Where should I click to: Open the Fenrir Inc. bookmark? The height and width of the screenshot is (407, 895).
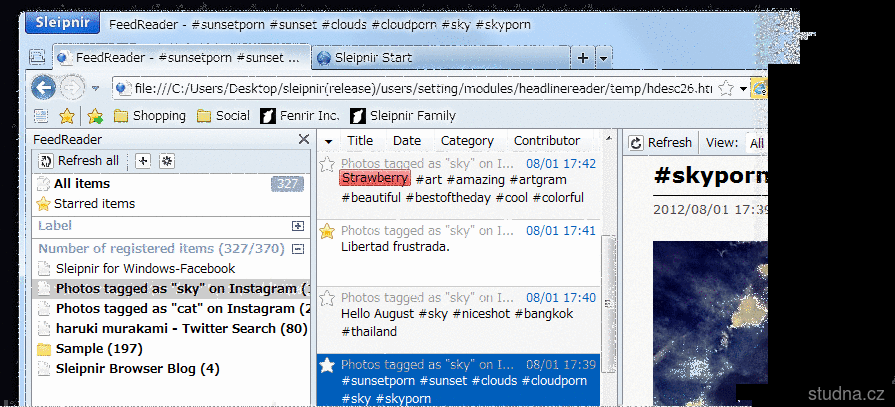coord(300,116)
